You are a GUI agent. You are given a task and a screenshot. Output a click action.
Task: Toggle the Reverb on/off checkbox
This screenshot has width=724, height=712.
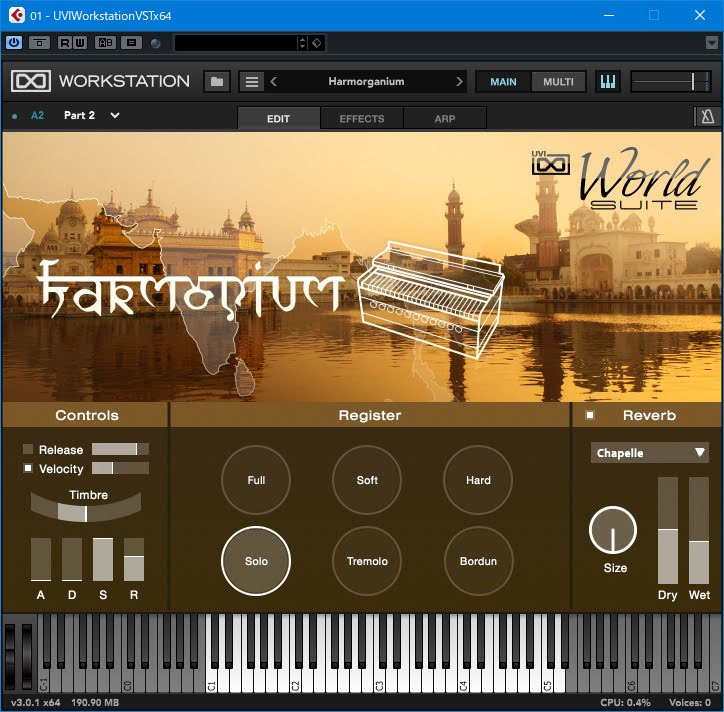[x=590, y=415]
